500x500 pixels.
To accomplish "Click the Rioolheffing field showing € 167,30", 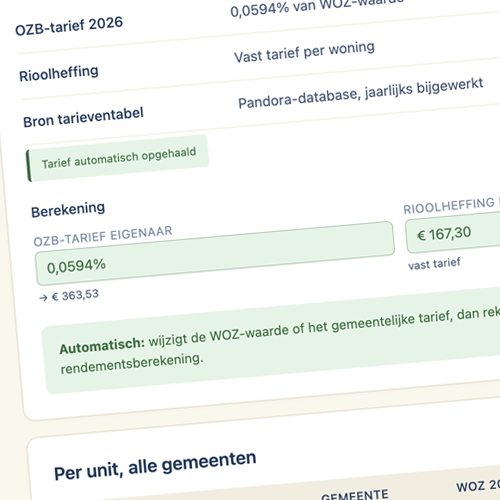I will tap(453, 233).
